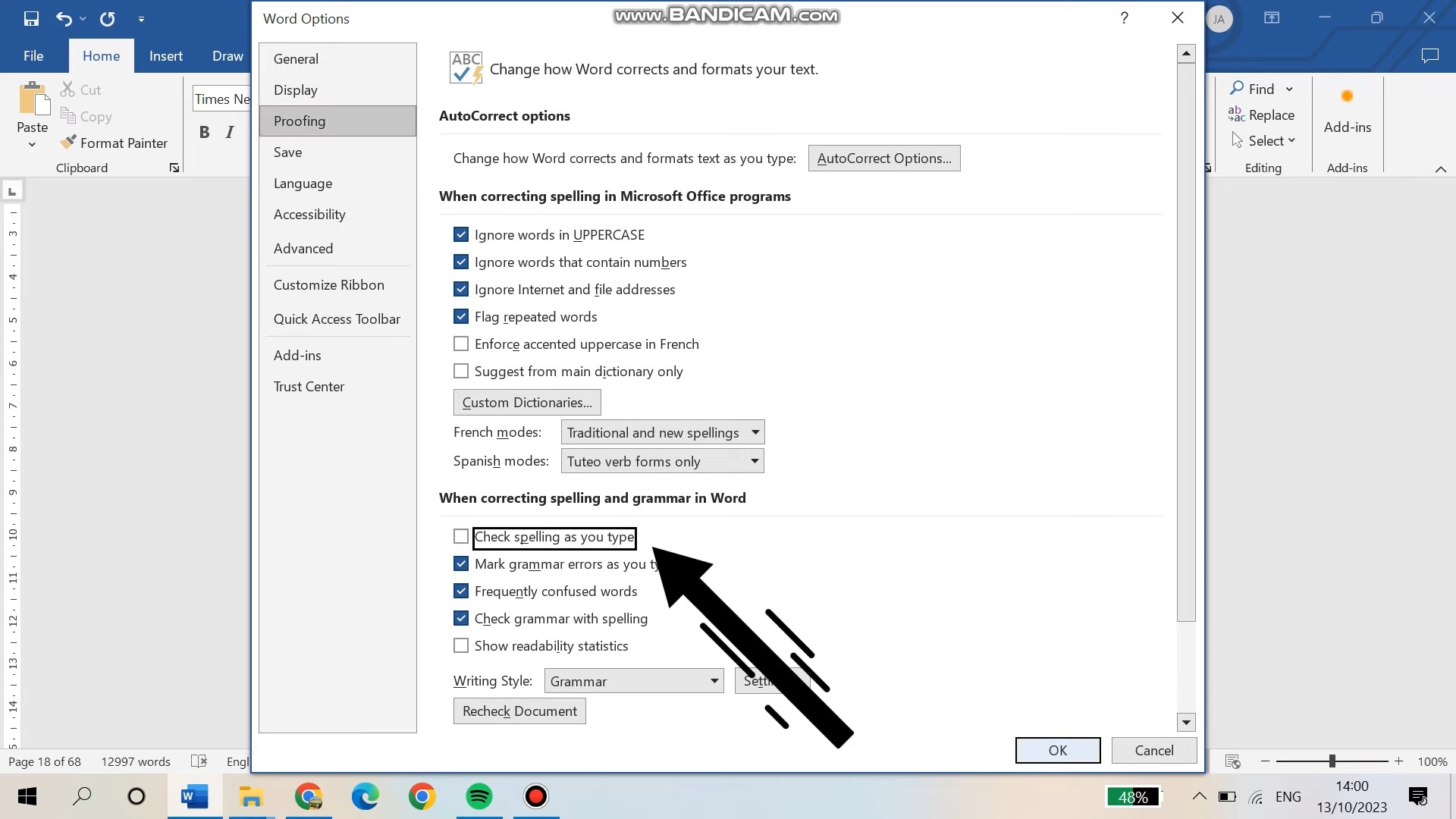This screenshot has width=1456, height=819.
Task: Click the Find magnifier in Editing group
Action: pyautogui.click(x=1237, y=89)
